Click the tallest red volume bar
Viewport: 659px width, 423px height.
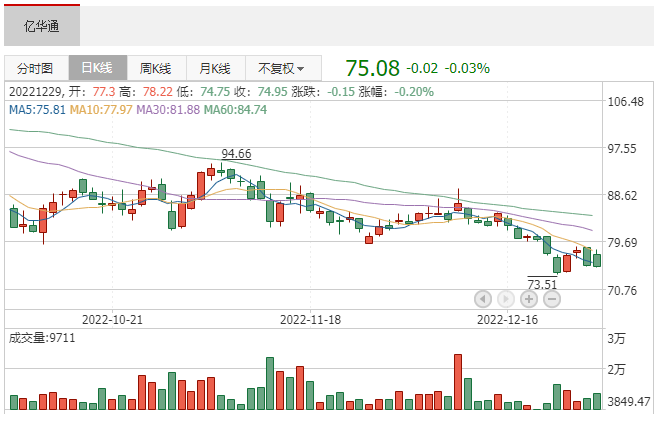pos(458,382)
